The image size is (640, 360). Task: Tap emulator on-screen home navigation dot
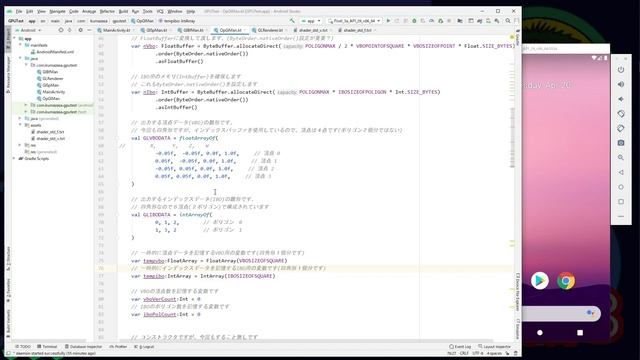(540, 333)
